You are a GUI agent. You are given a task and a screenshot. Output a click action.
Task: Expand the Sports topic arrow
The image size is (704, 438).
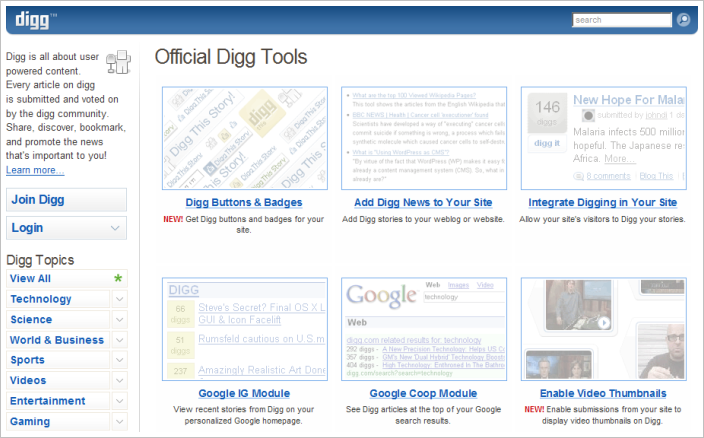(119, 360)
